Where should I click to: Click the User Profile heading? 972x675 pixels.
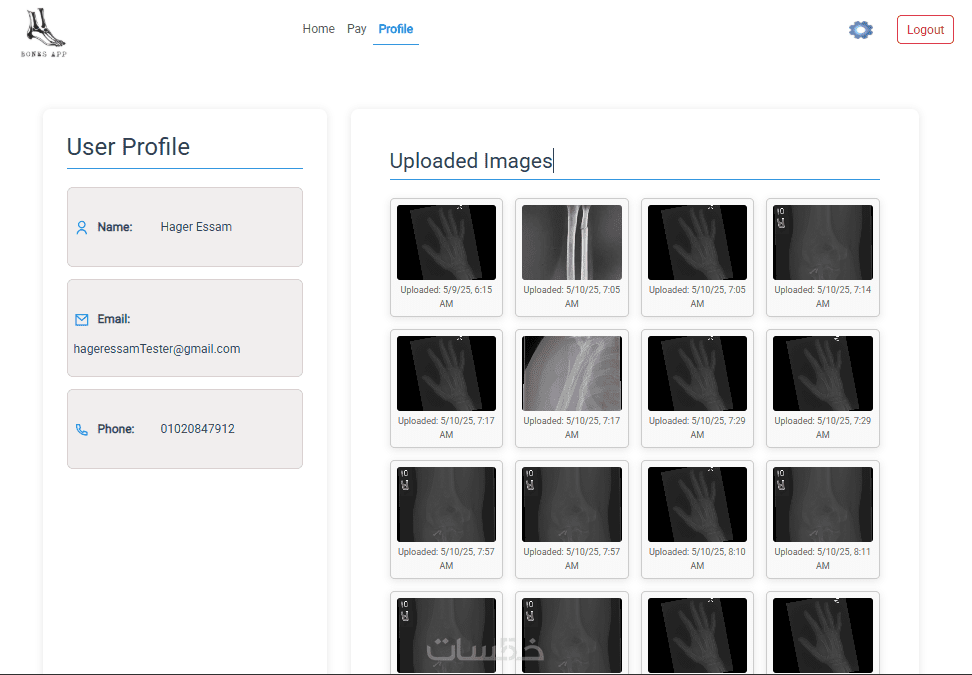click(128, 147)
